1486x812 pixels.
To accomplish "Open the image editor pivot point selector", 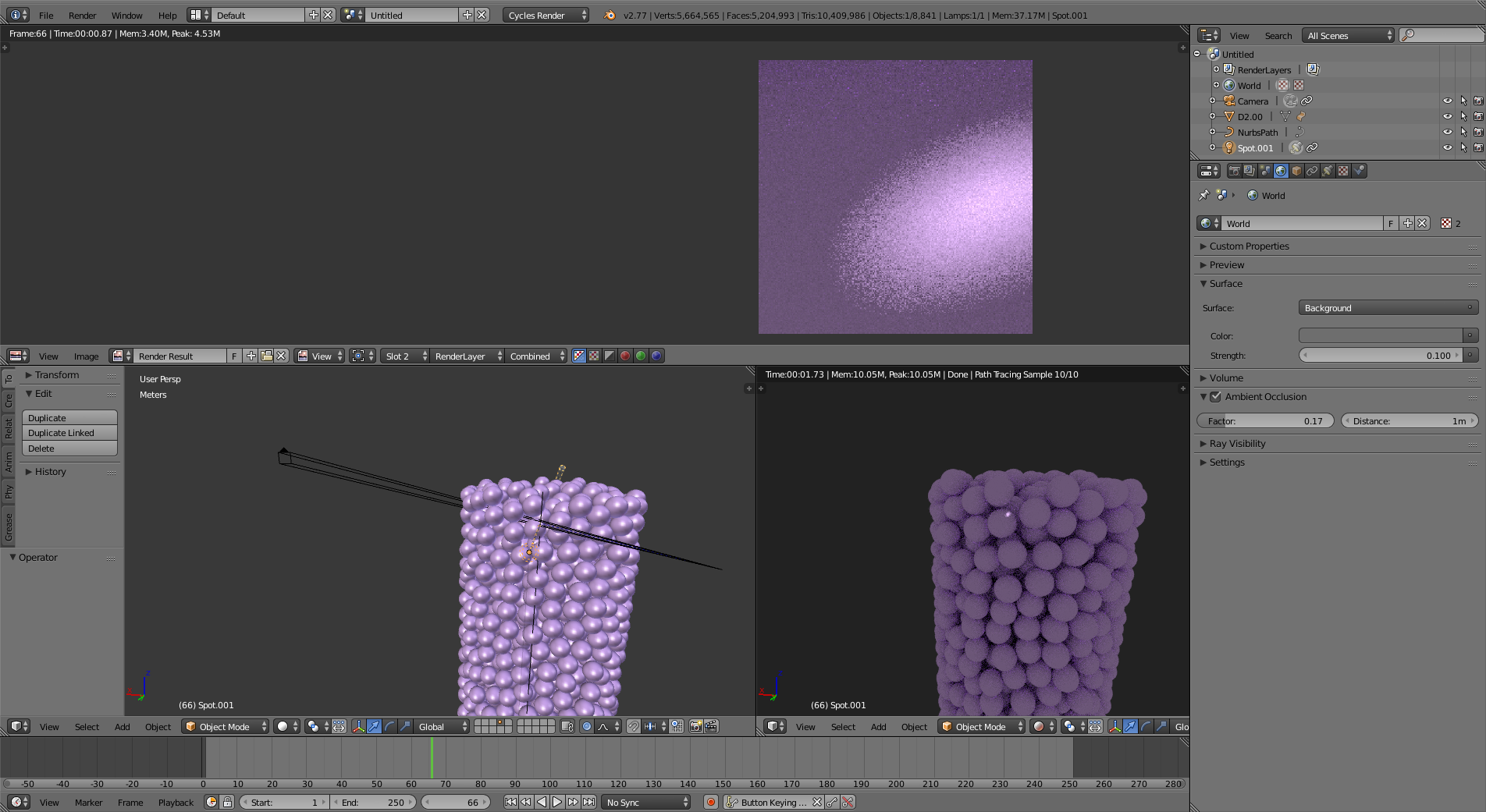I will click(362, 356).
